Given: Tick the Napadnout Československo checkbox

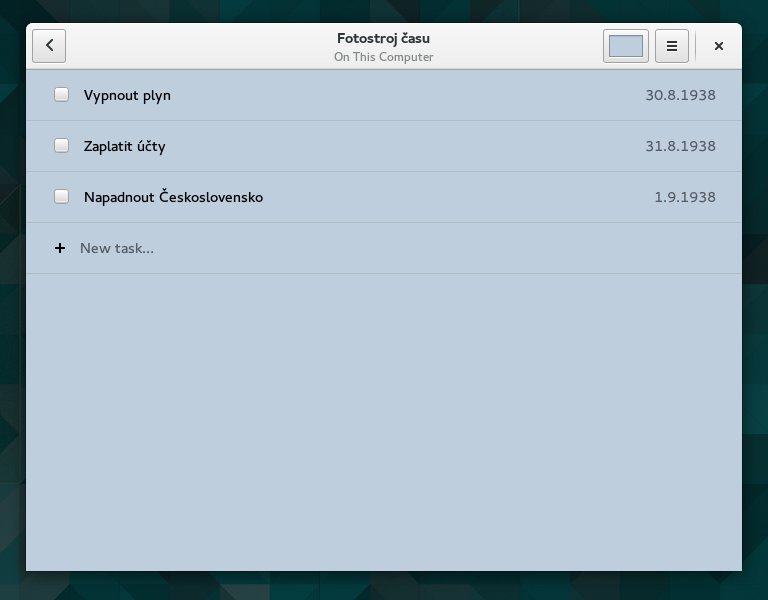Looking at the screenshot, I should coord(61,196).
